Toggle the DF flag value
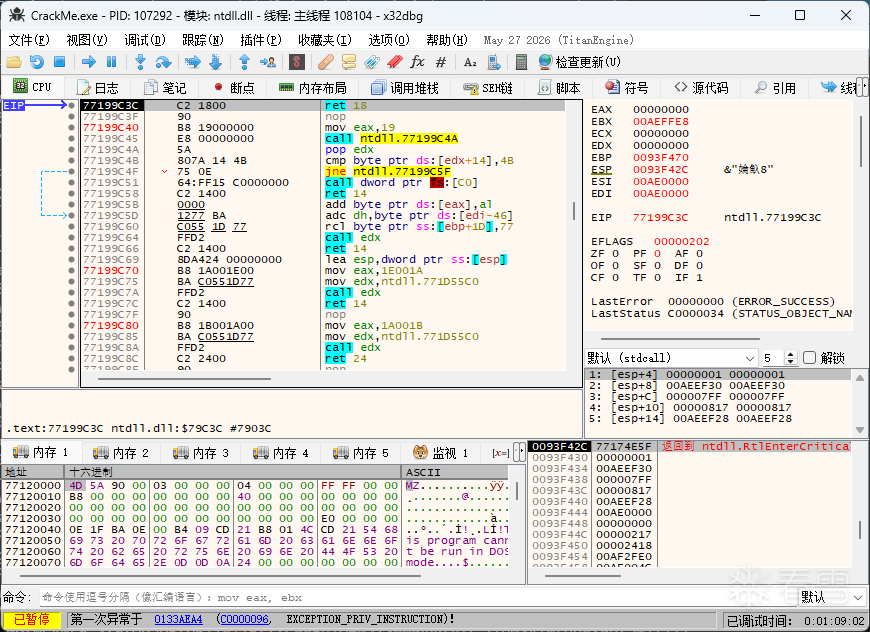Screen dimensions: 870x632 [699, 266]
